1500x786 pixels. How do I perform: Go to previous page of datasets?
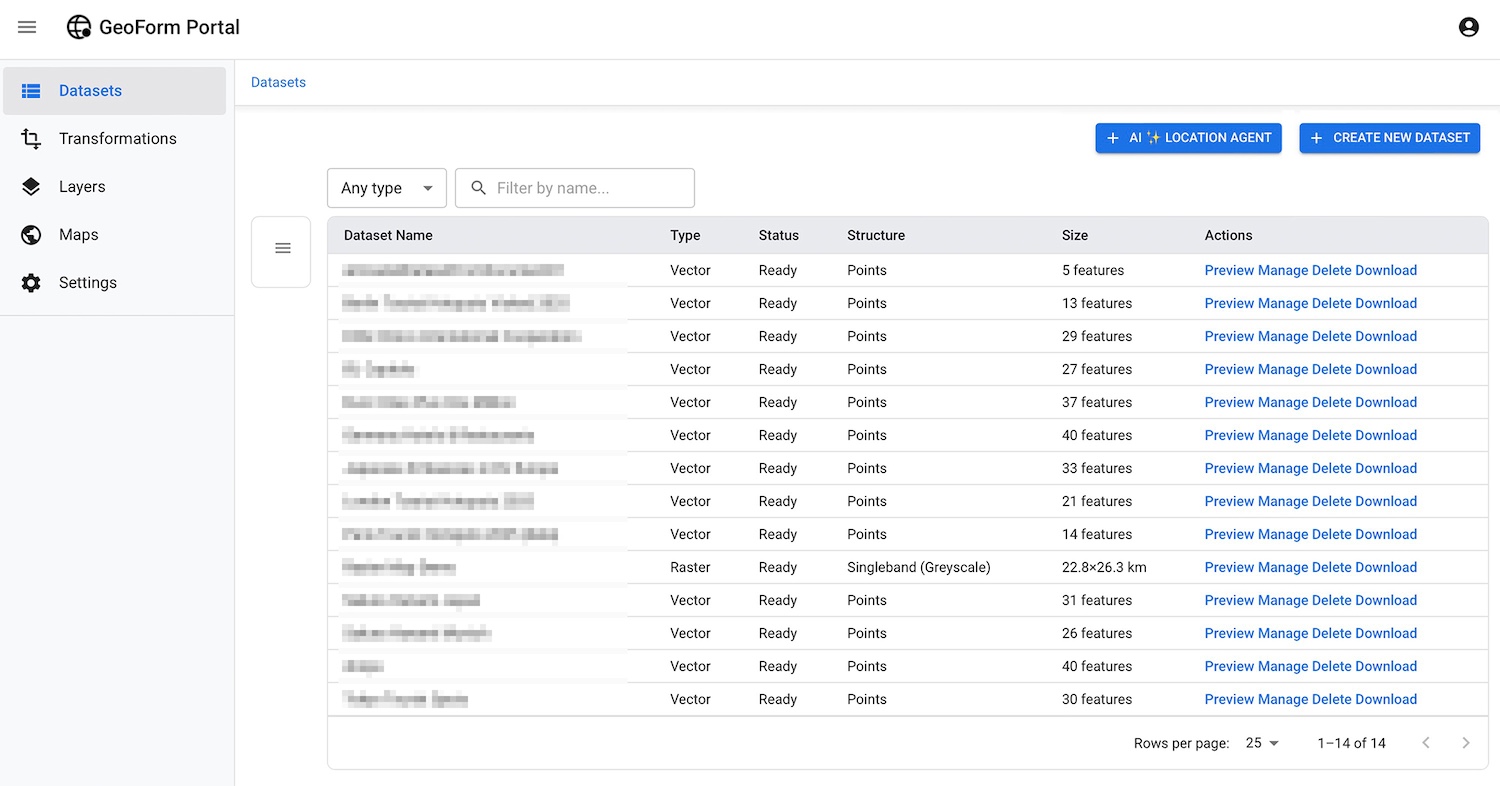[1426, 743]
